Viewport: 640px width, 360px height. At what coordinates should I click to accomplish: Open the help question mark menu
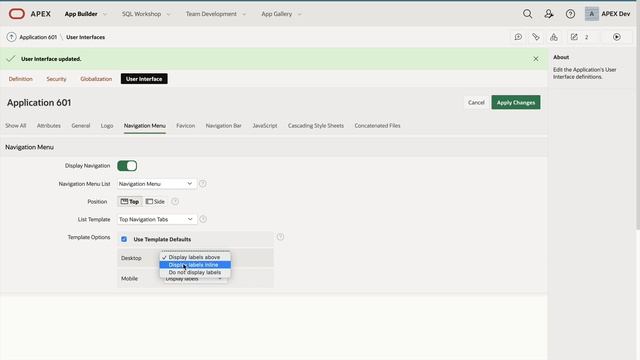570,14
